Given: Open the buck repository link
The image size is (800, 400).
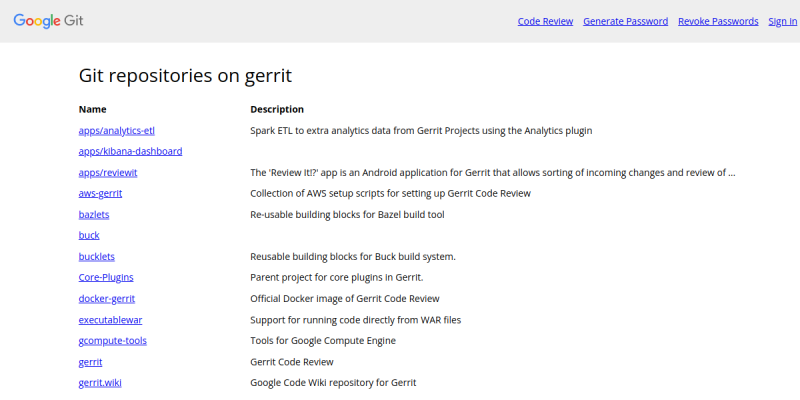Looking at the screenshot, I should (89, 236).
